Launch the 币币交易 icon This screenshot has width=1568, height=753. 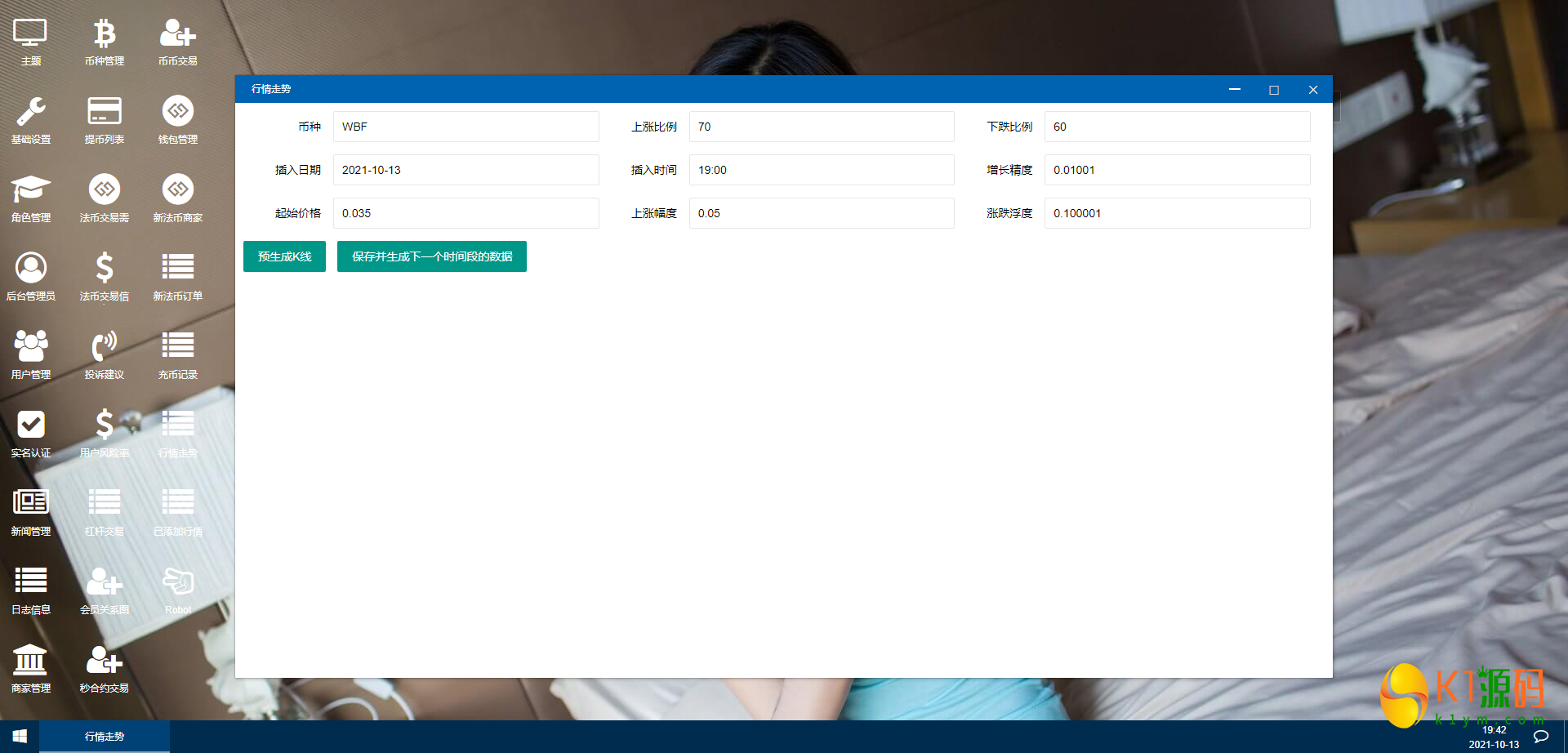pos(178,42)
